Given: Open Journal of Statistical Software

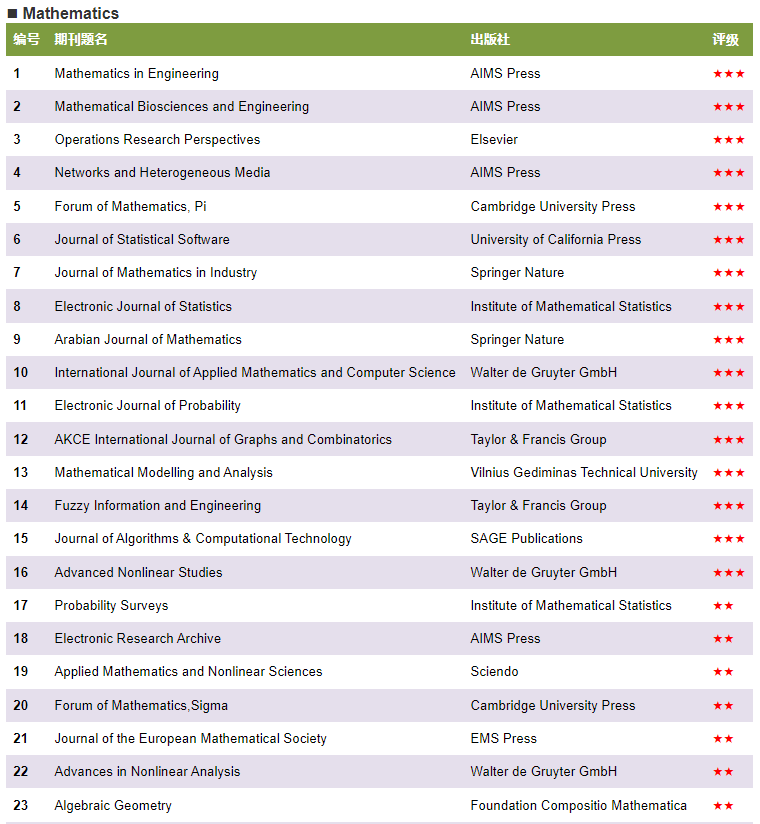Looking at the screenshot, I should [142, 240].
